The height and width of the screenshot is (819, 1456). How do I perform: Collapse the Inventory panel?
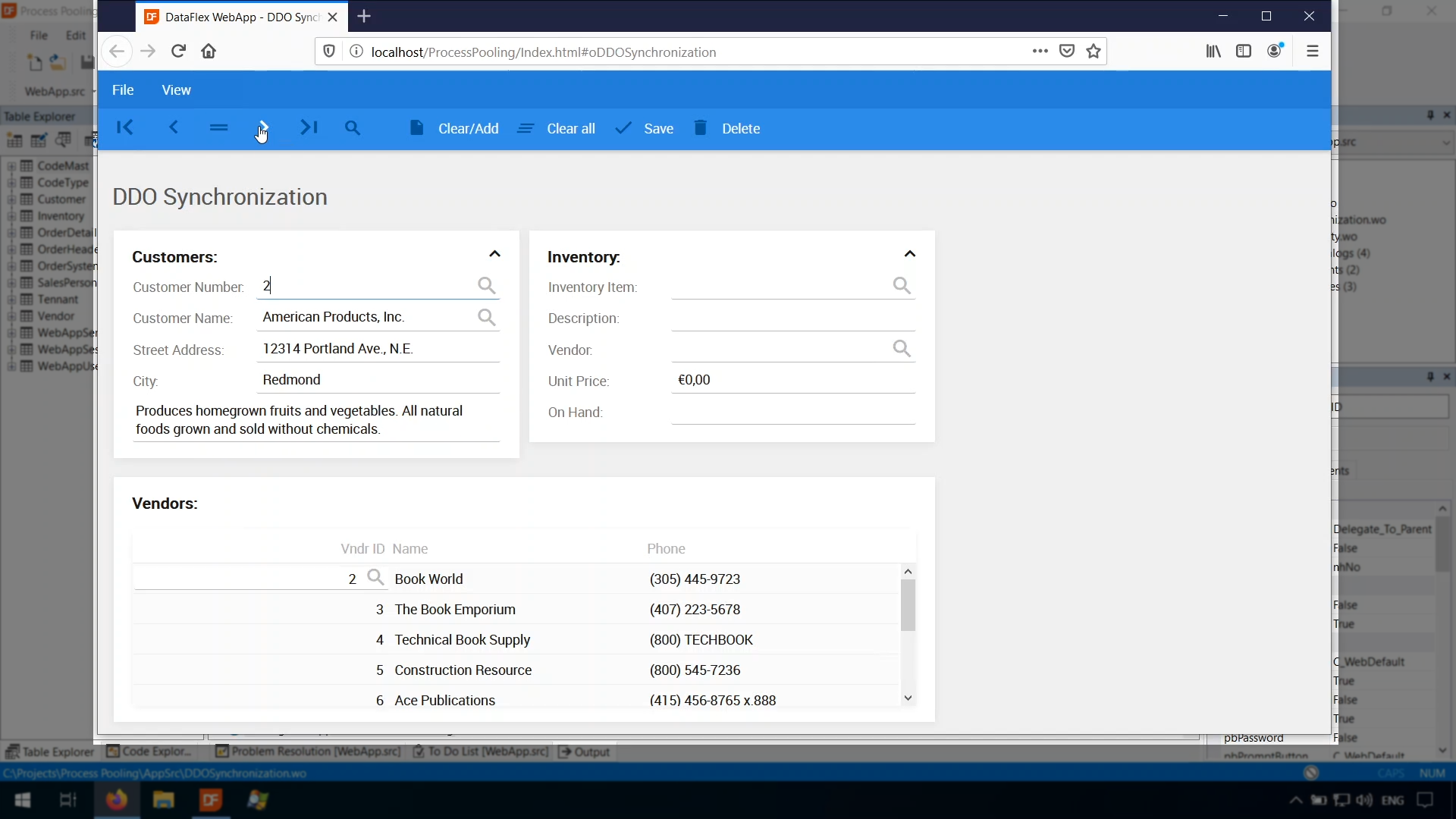click(910, 254)
